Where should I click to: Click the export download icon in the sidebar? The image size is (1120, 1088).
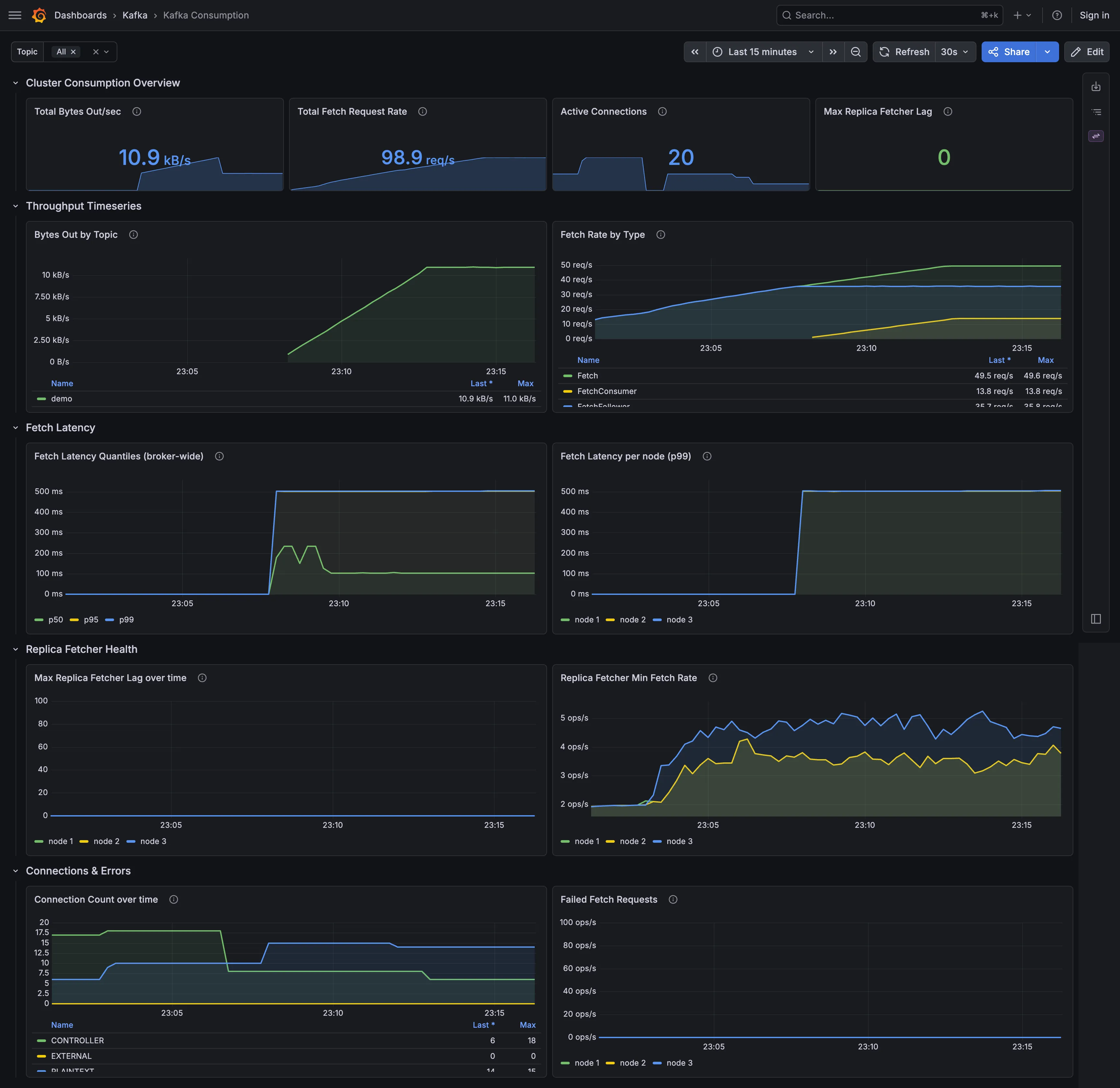[1095, 87]
